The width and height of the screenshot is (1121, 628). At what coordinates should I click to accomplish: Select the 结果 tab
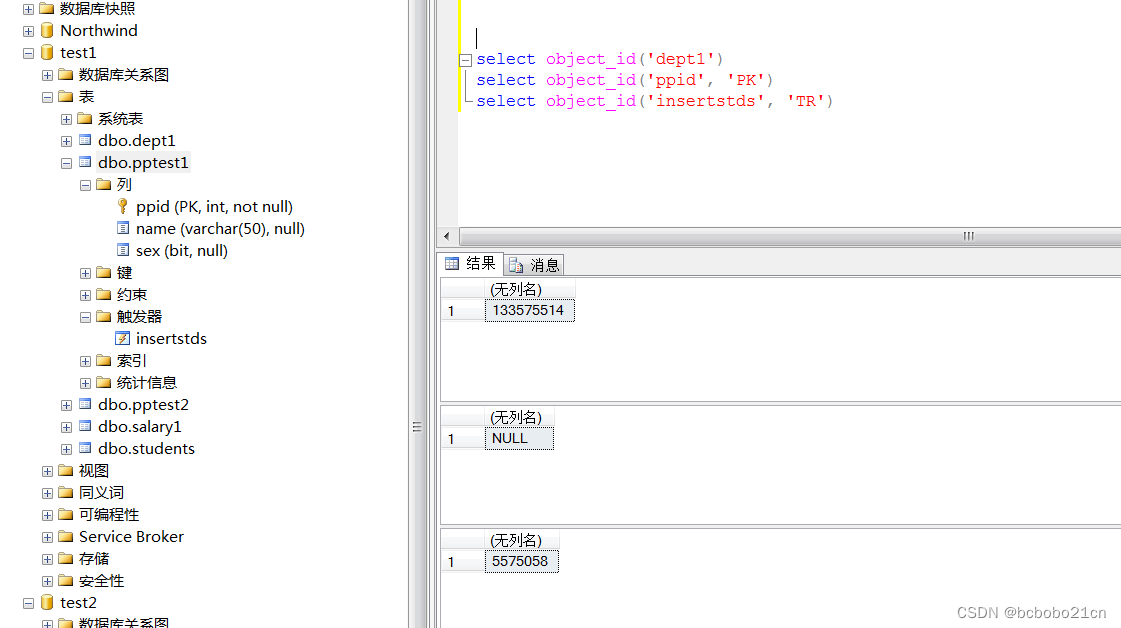[470, 264]
